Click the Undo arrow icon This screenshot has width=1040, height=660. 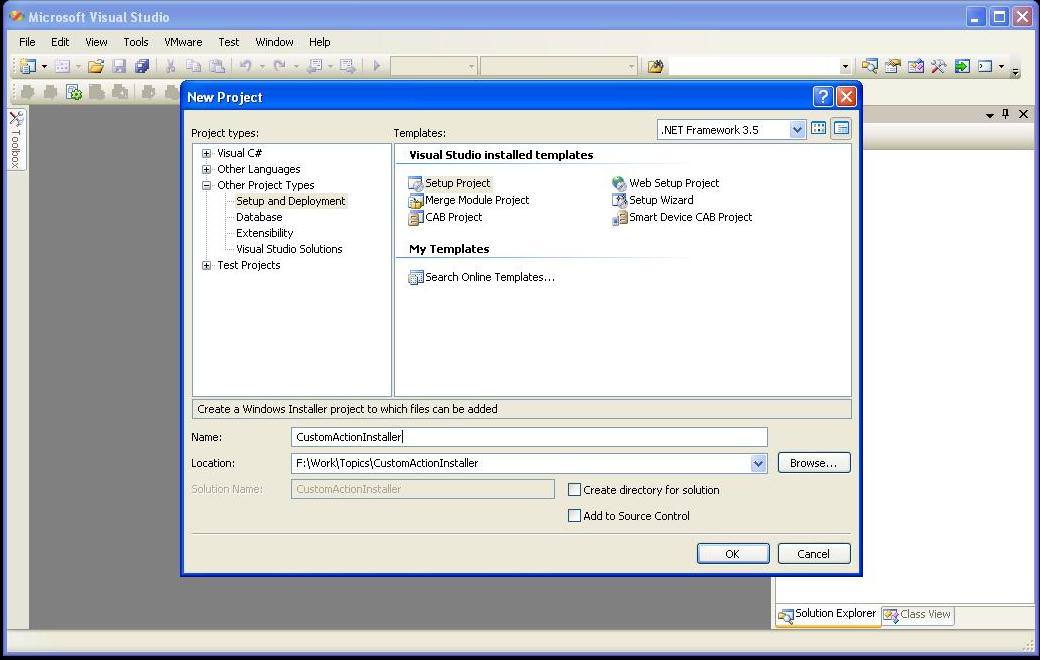(245, 66)
